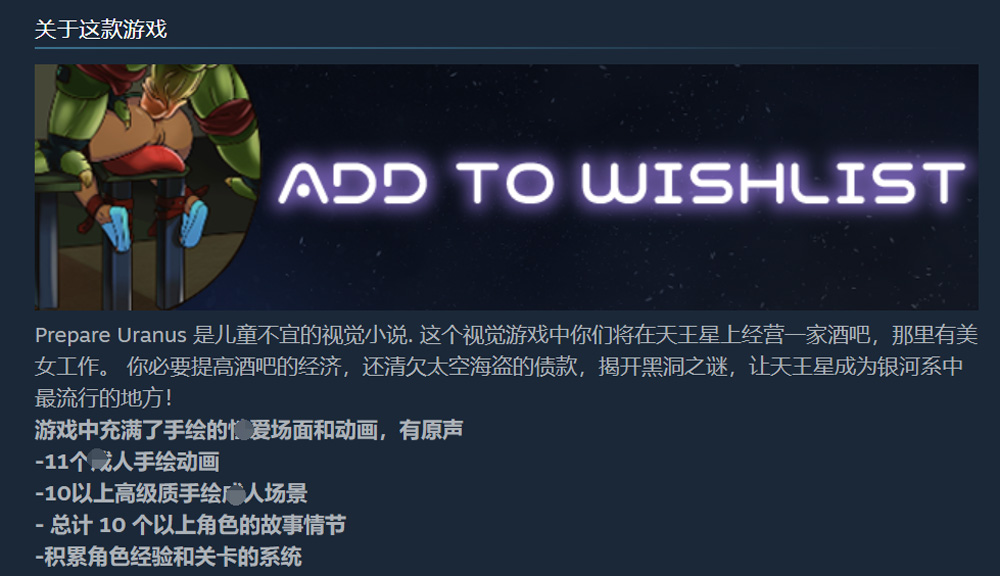Select the Prepare Uranus title text
This screenshot has width=1000, height=576.
pyautogui.click(x=110, y=335)
